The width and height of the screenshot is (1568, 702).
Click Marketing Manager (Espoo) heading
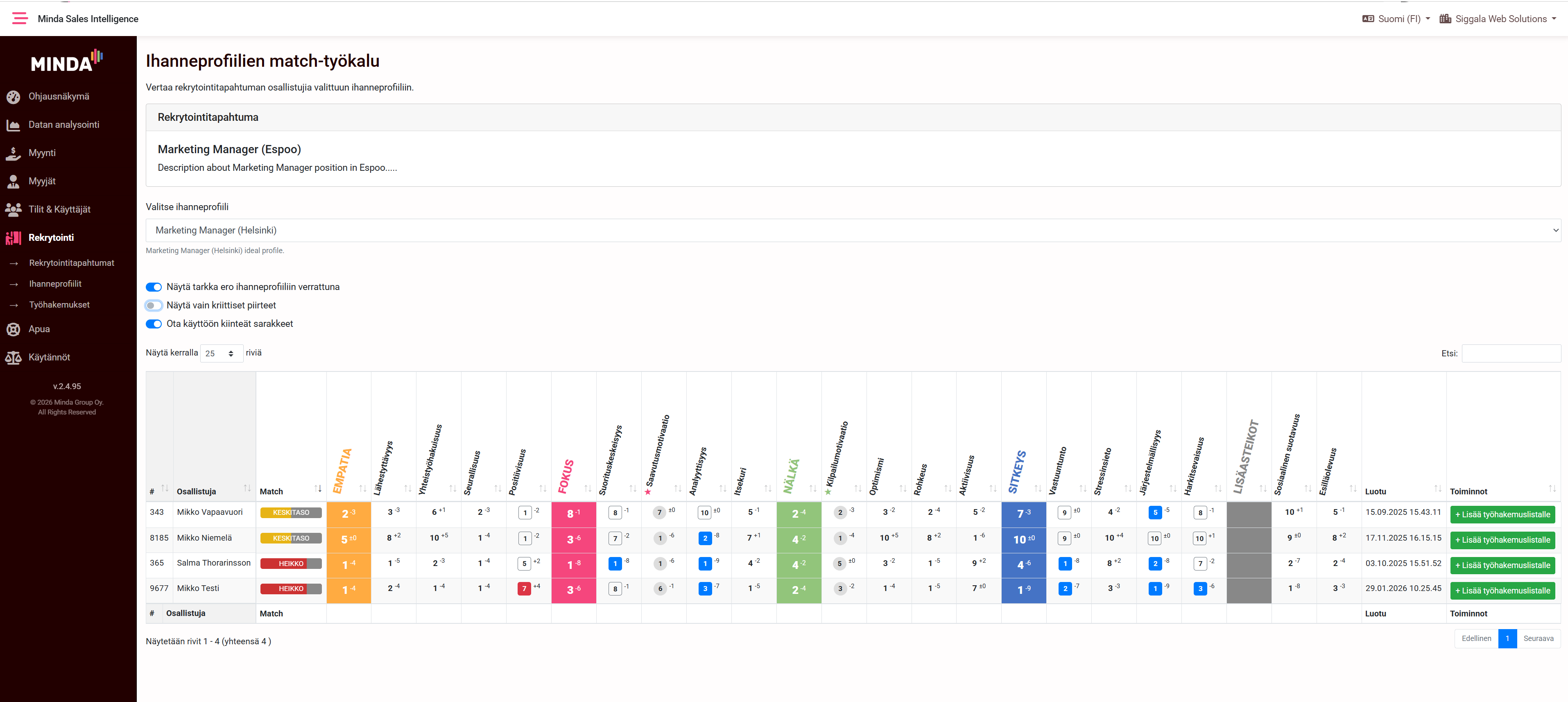tap(229, 149)
